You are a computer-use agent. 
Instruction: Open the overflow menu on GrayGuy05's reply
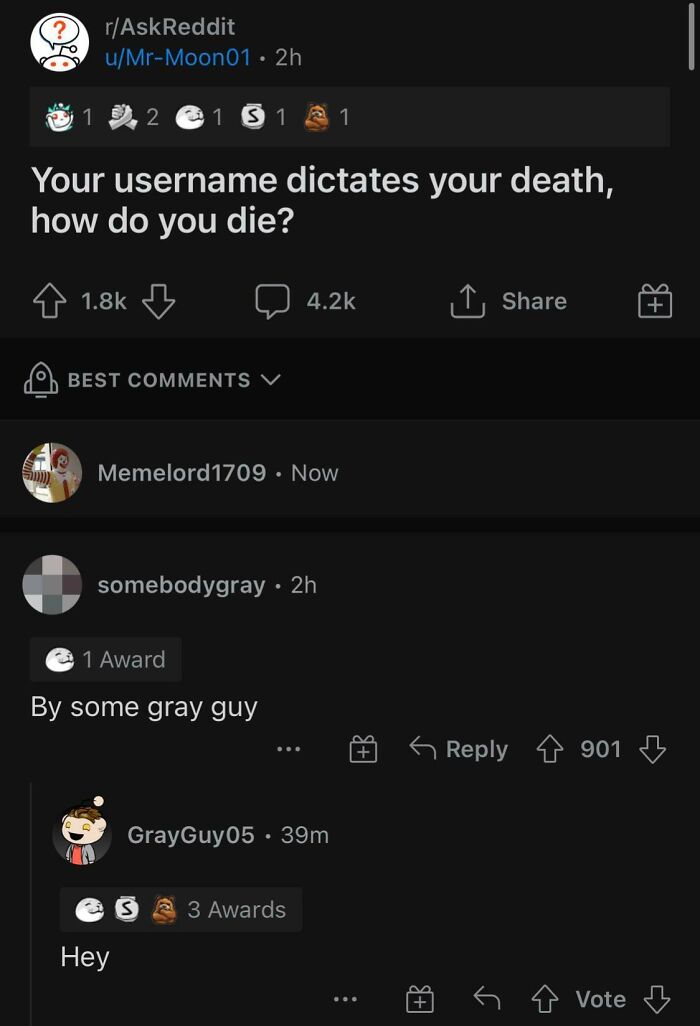[346, 998]
